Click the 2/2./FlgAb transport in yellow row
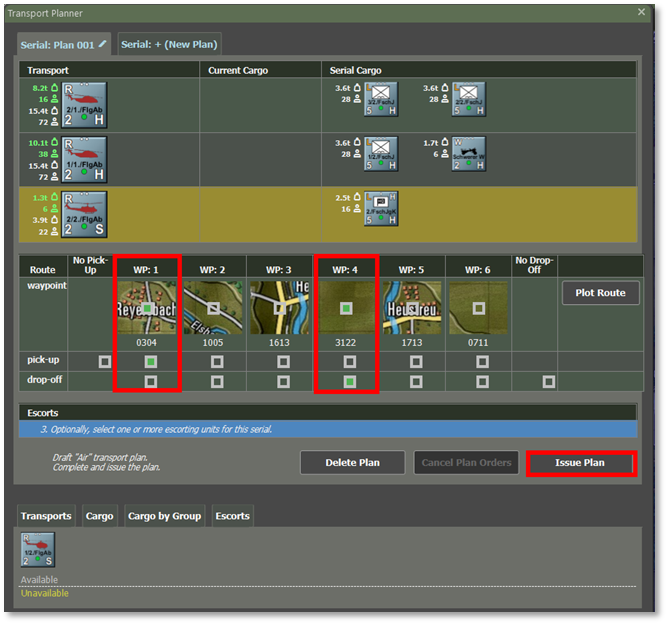 (x=84, y=214)
